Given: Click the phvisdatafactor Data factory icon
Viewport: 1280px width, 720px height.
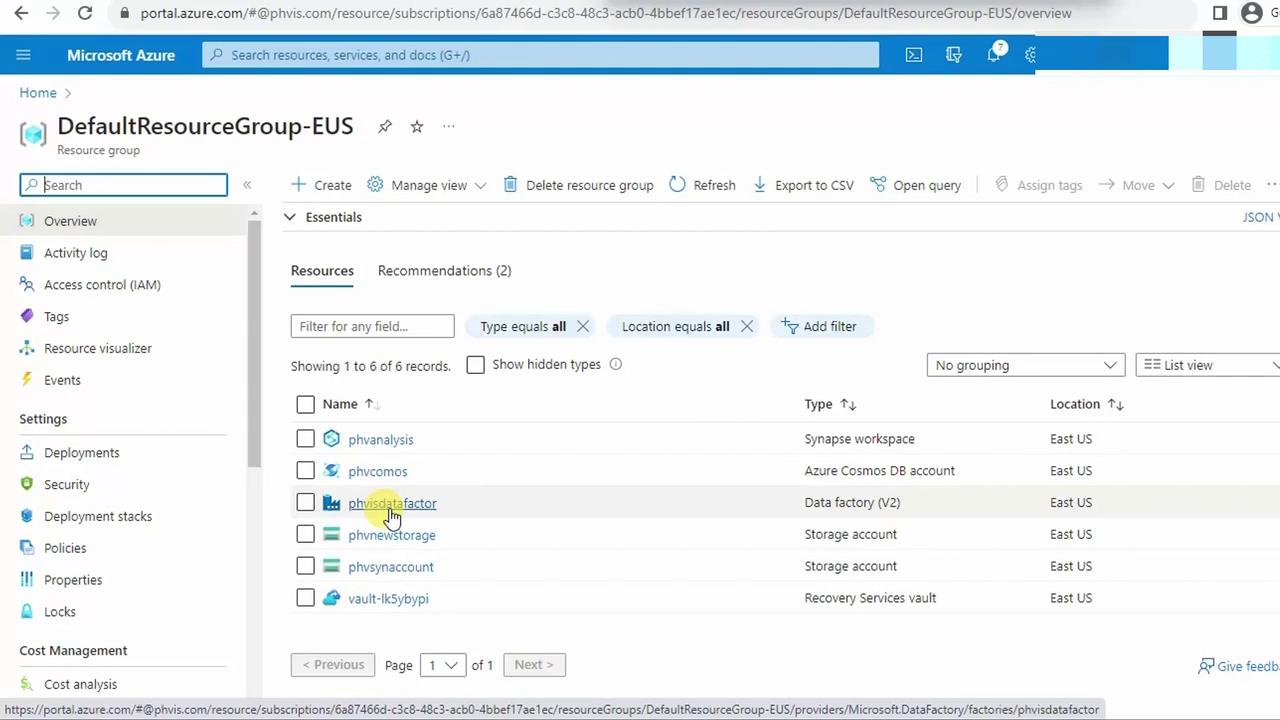Looking at the screenshot, I should coord(331,503).
